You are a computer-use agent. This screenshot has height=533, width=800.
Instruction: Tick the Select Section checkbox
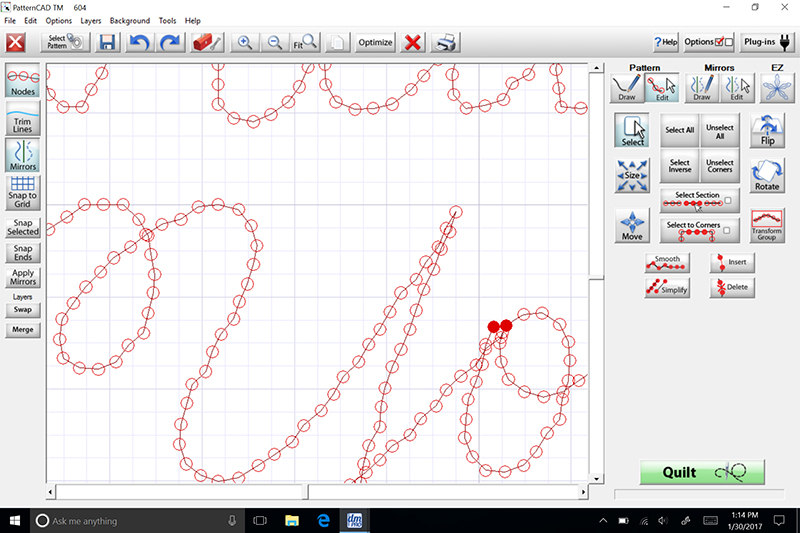pos(729,201)
